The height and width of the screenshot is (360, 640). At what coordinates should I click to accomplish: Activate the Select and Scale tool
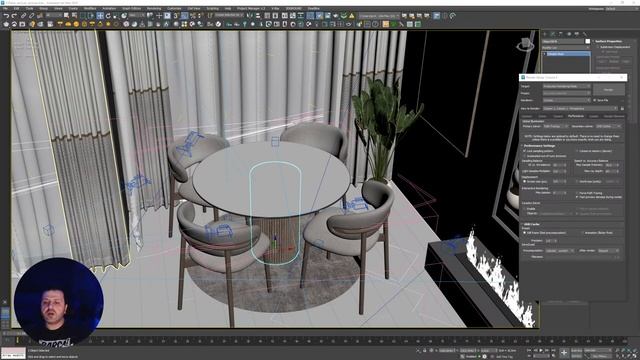click(116, 16)
